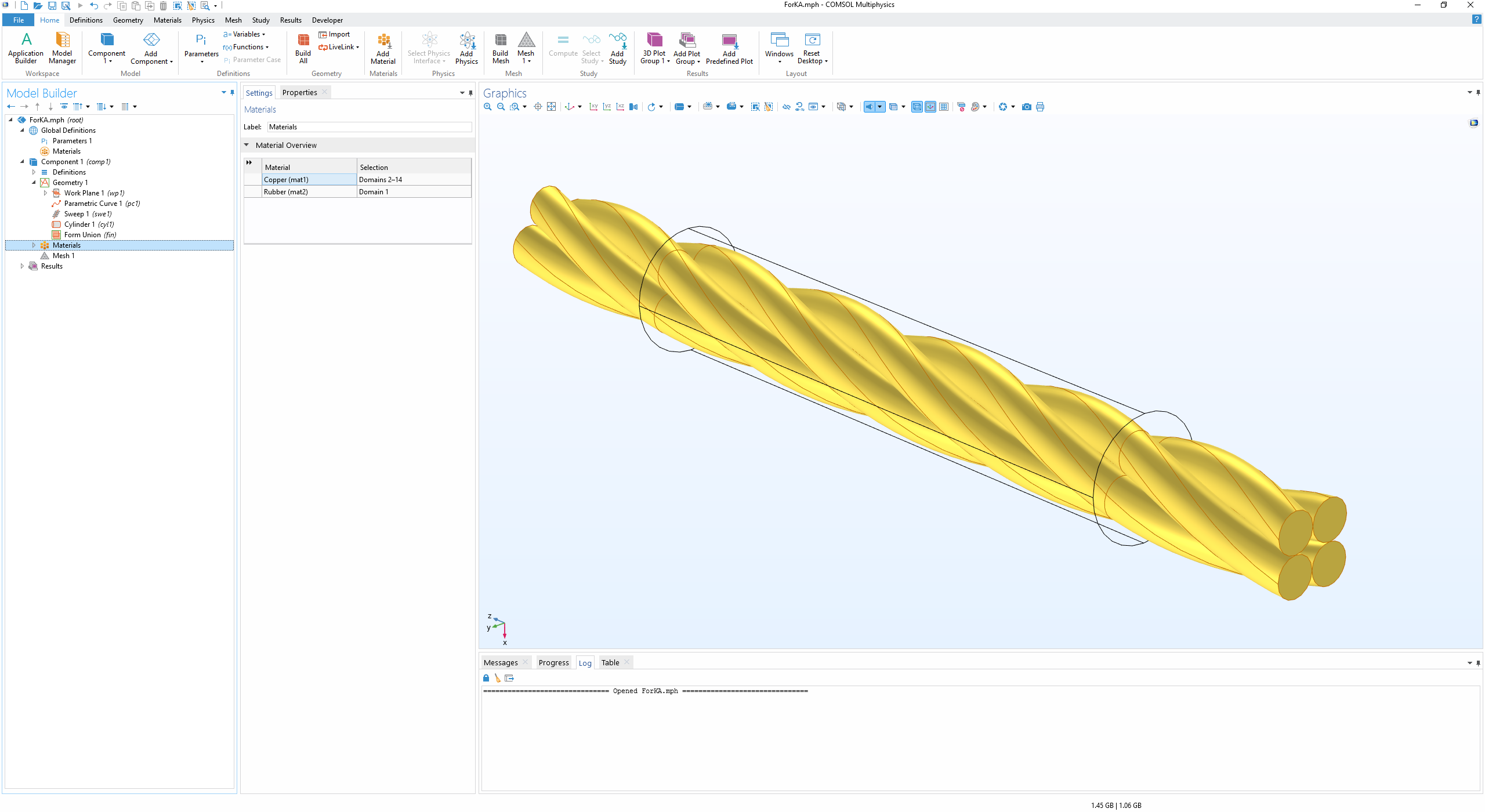Image resolution: width=1485 pixels, height=812 pixels.
Task: Take a screenshot with the camera icon
Action: pyautogui.click(x=1027, y=107)
